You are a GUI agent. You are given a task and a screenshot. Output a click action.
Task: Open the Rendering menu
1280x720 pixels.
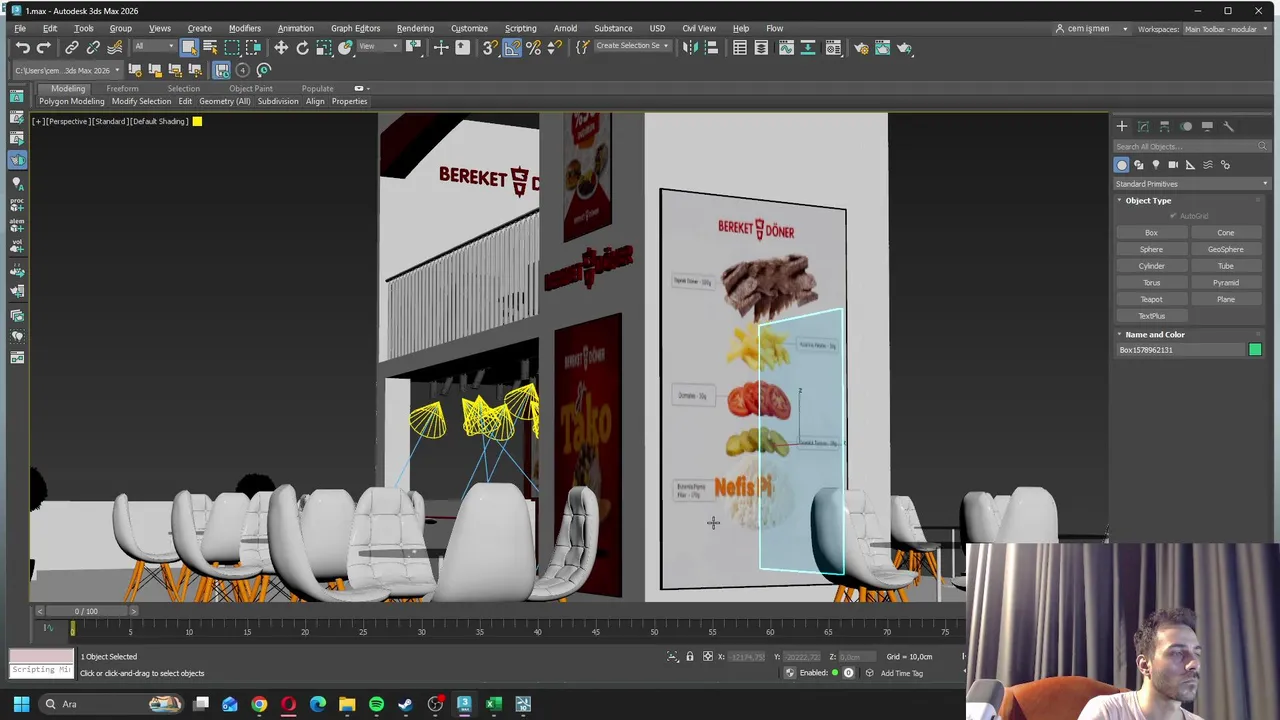click(x=415, y=28)
